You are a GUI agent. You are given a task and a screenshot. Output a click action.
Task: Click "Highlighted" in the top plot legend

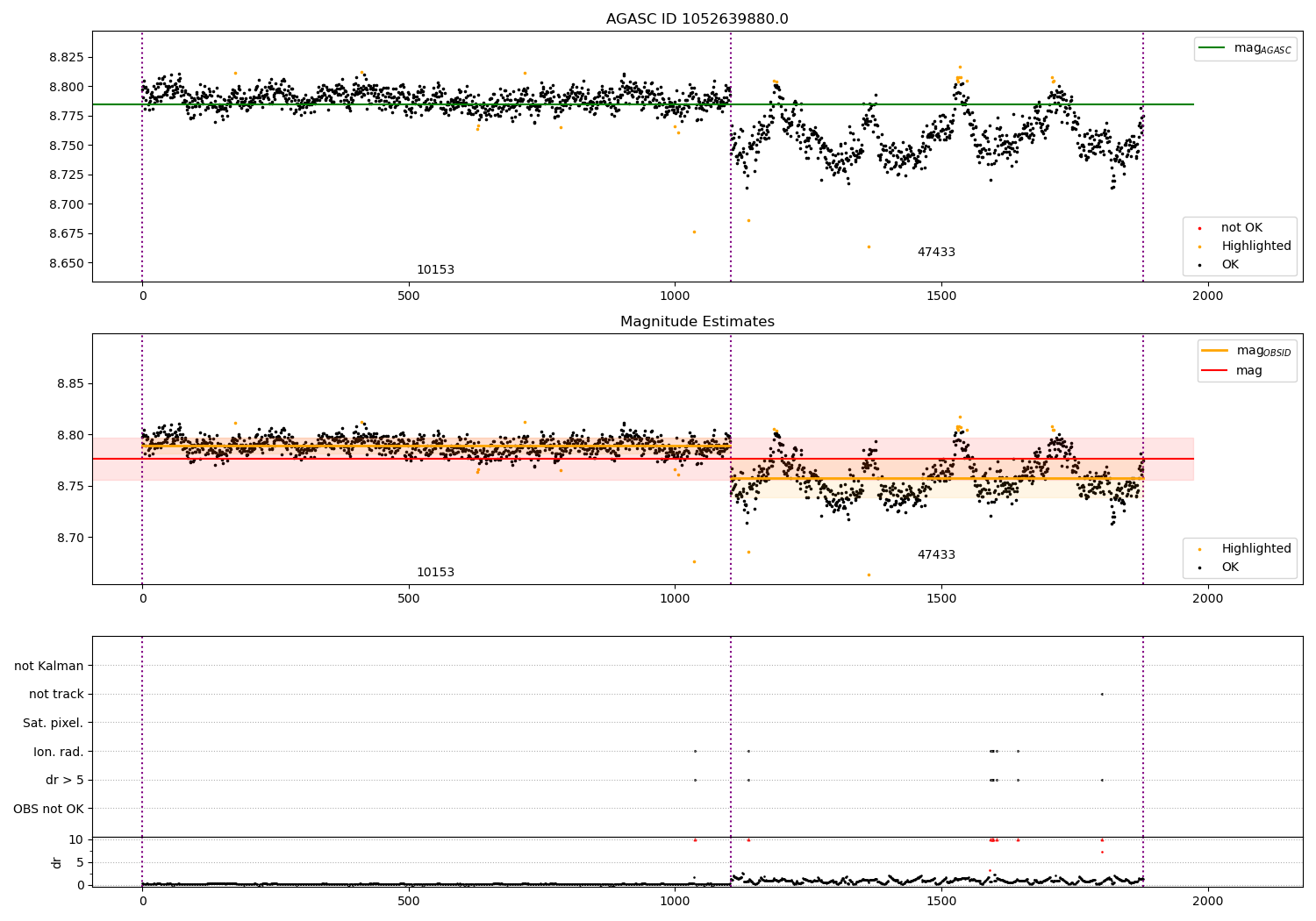click(1256, 246)
